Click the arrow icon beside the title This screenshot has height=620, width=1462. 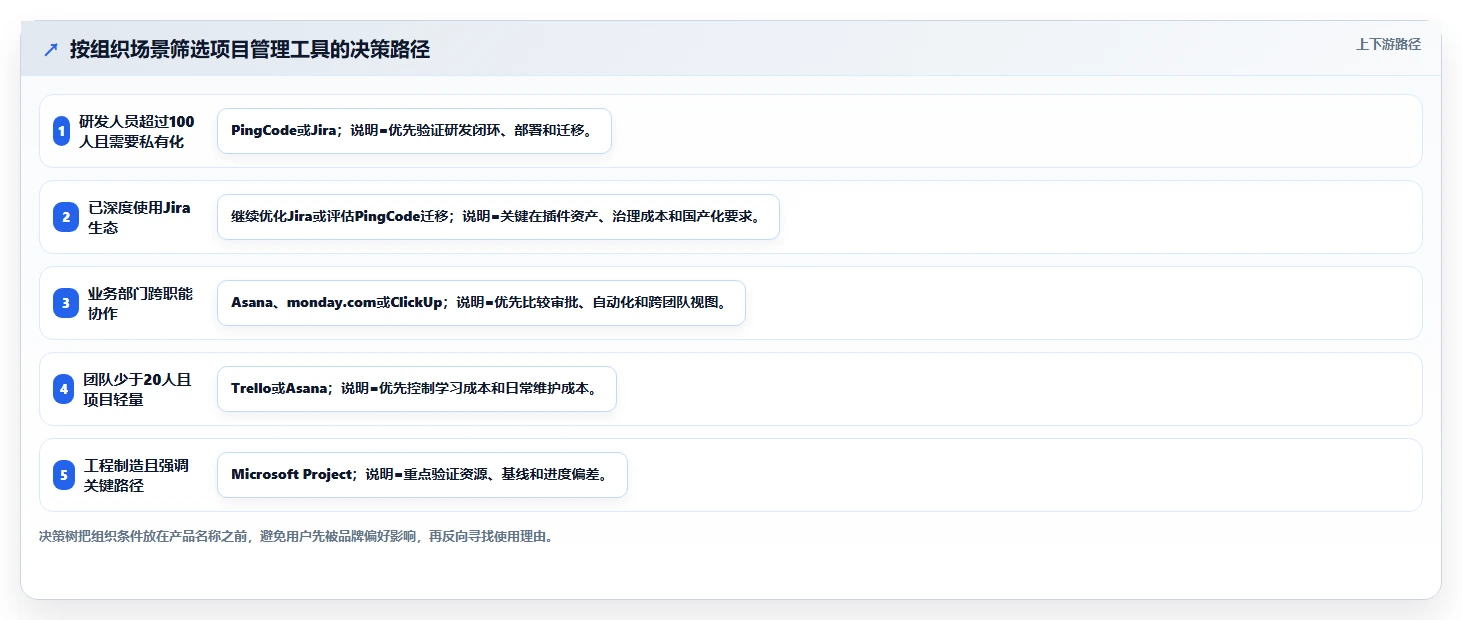(x=51, y=50)
